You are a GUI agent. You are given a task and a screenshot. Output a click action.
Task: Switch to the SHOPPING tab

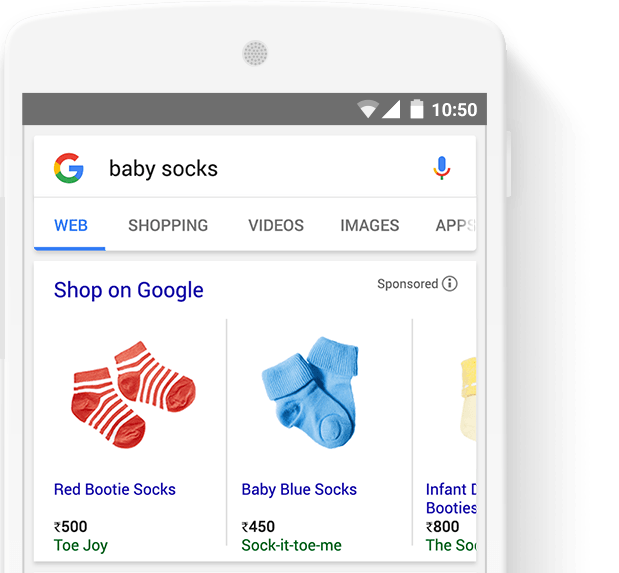coord(168,225)
